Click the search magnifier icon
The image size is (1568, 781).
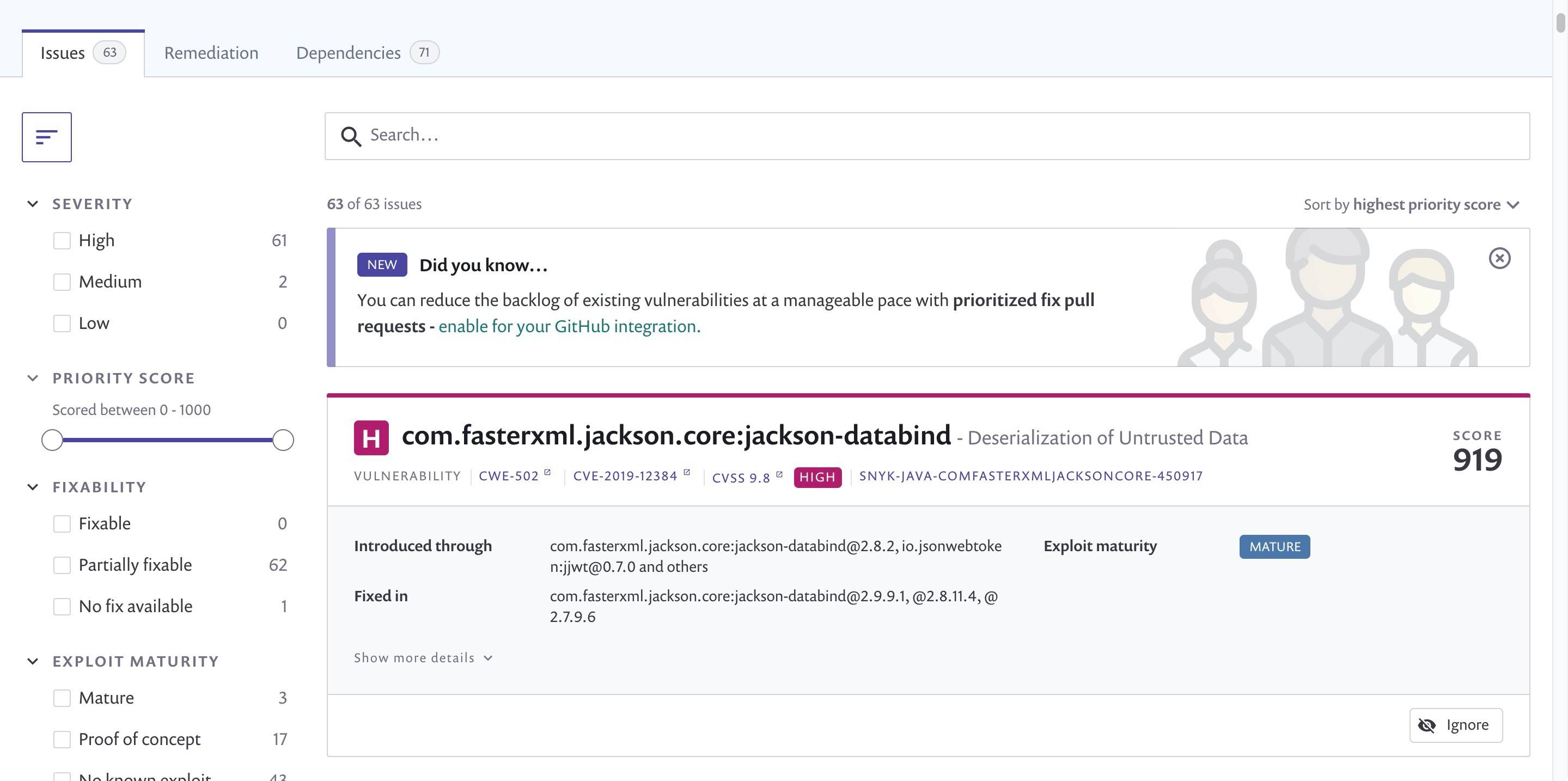(351, 136)
